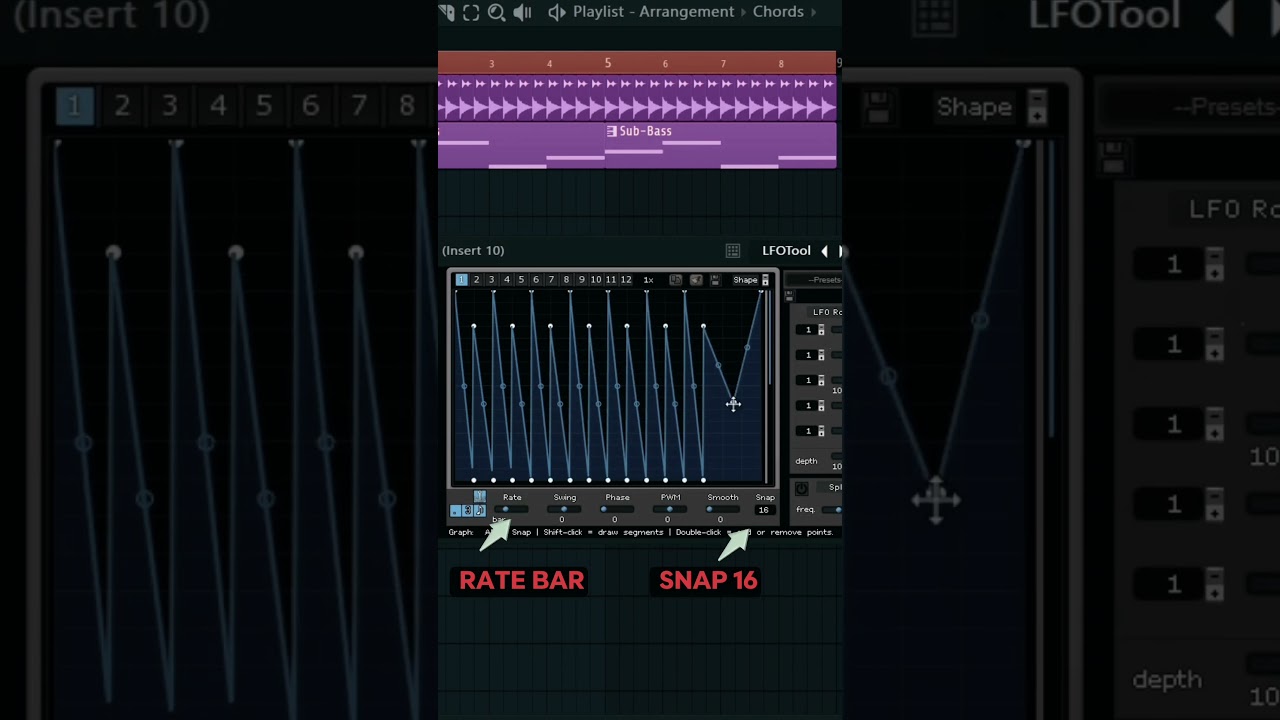Click the (Insert 10) label

coord(473,251)
